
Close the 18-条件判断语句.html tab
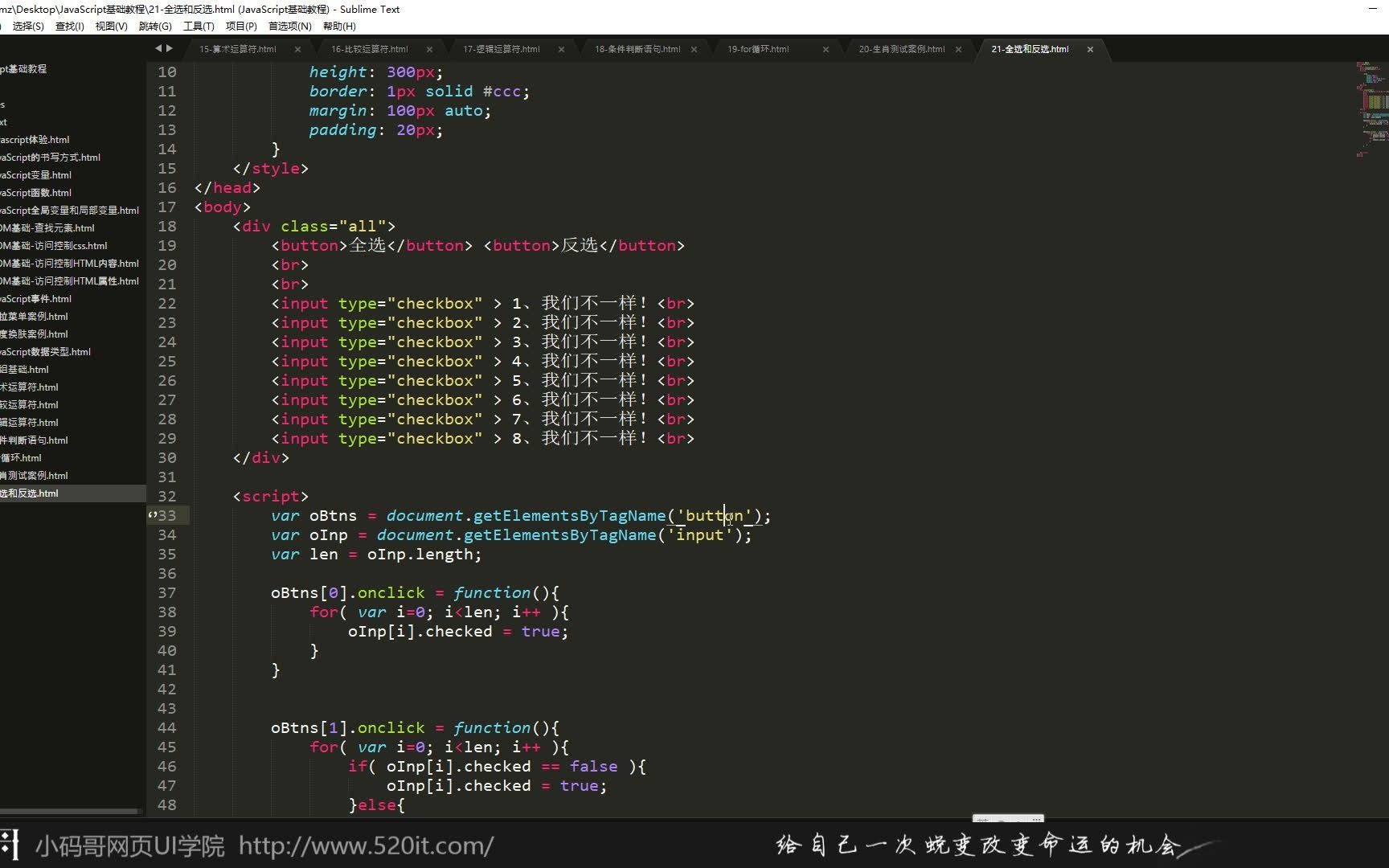[x=694, y=49]
